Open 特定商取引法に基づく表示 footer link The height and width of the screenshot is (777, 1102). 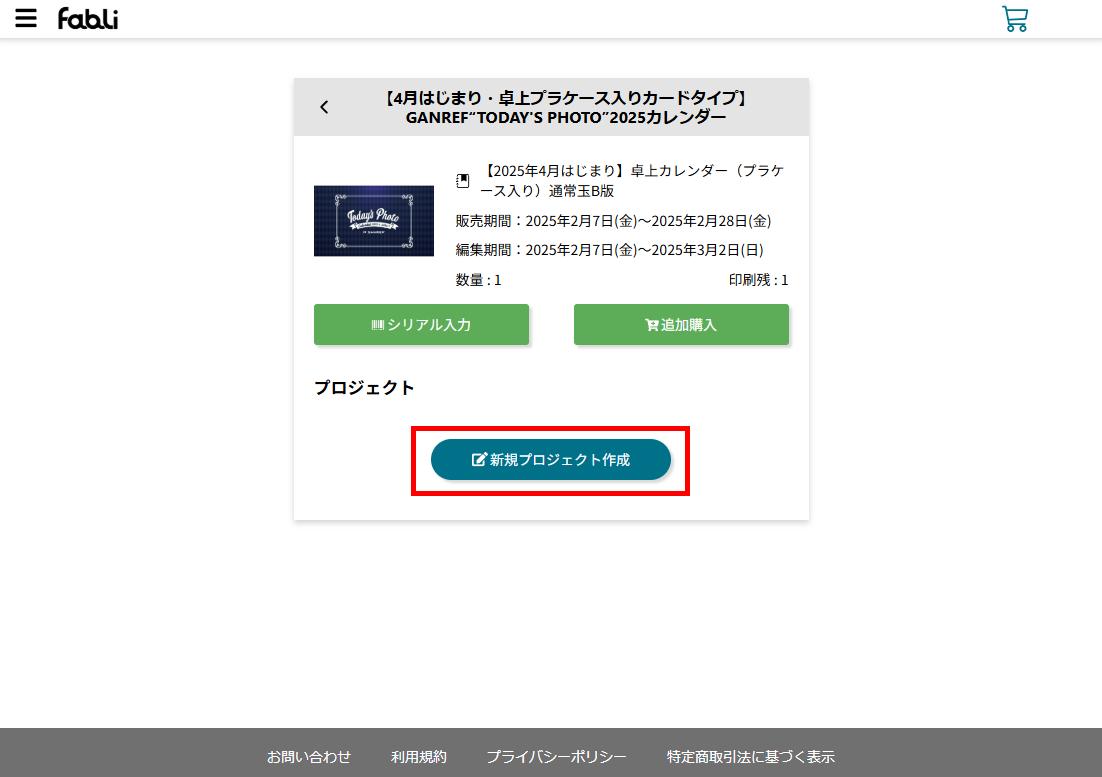pos(750,757)
